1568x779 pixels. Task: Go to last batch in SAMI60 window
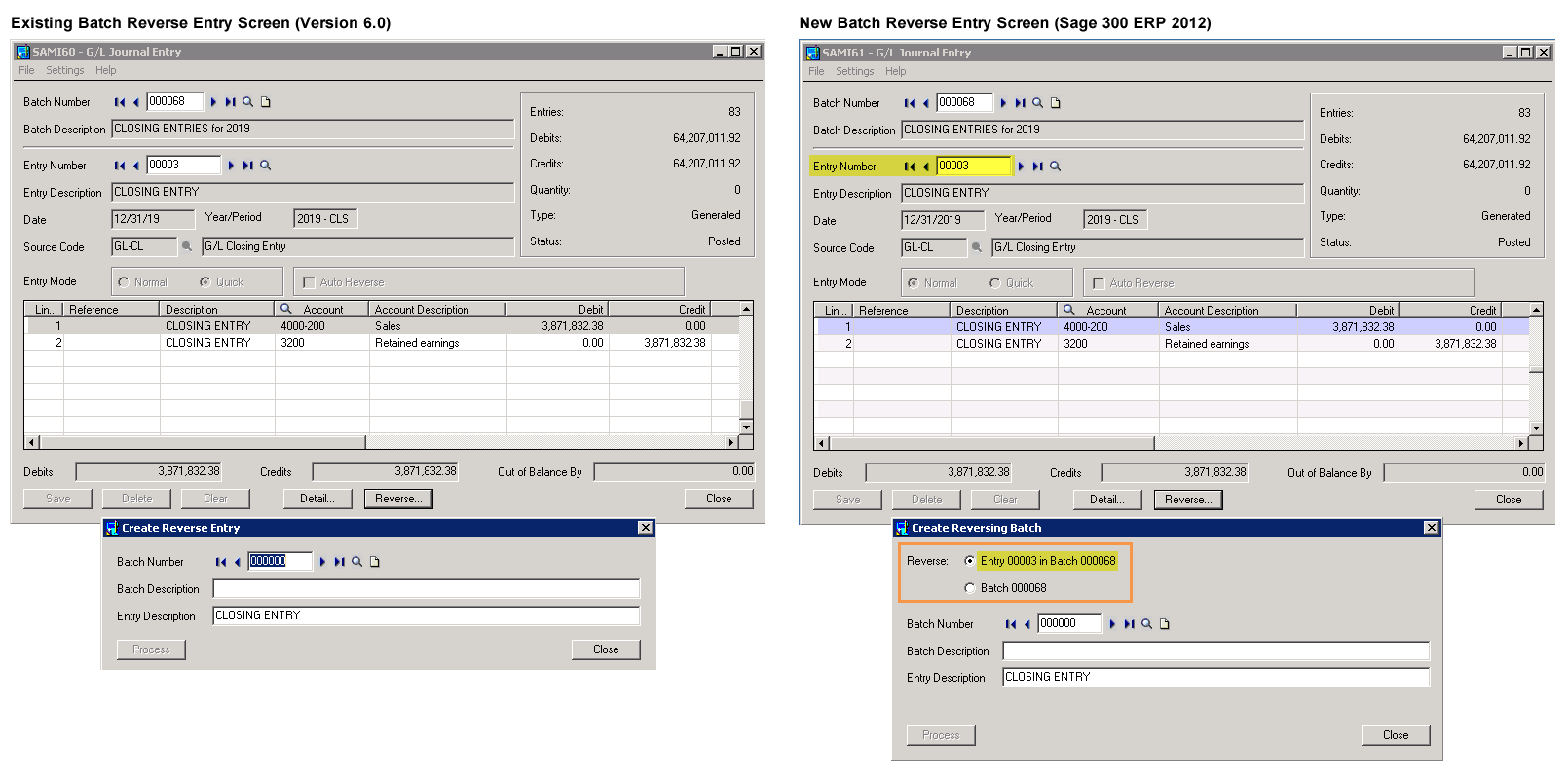click(x=231, y=101)
